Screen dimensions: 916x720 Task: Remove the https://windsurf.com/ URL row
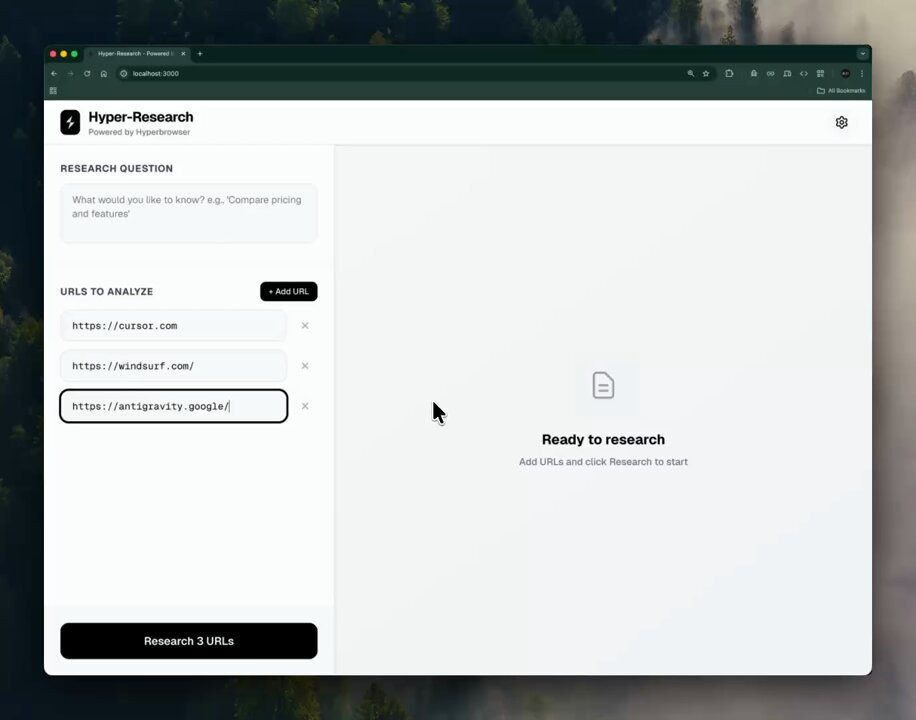[305, 366]
